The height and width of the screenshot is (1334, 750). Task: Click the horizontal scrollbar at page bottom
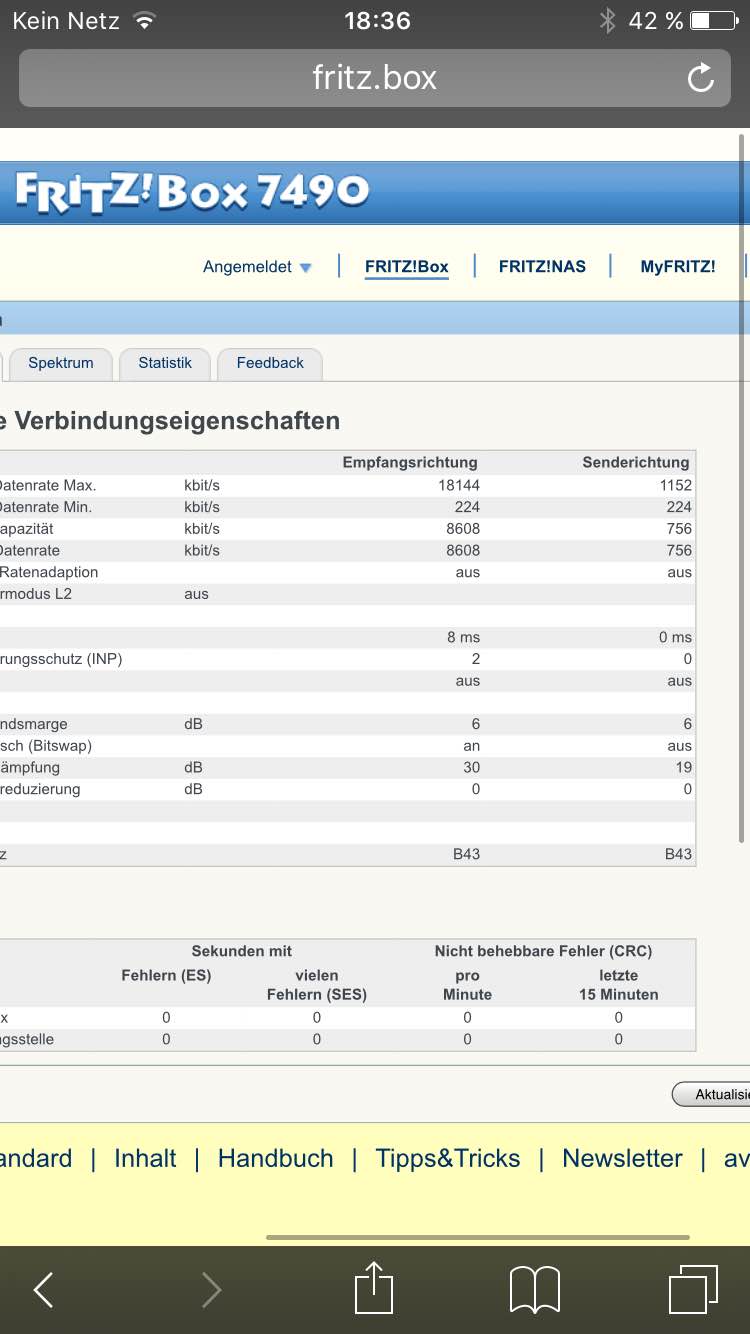pyautogui.click(x=477, y=1237)
